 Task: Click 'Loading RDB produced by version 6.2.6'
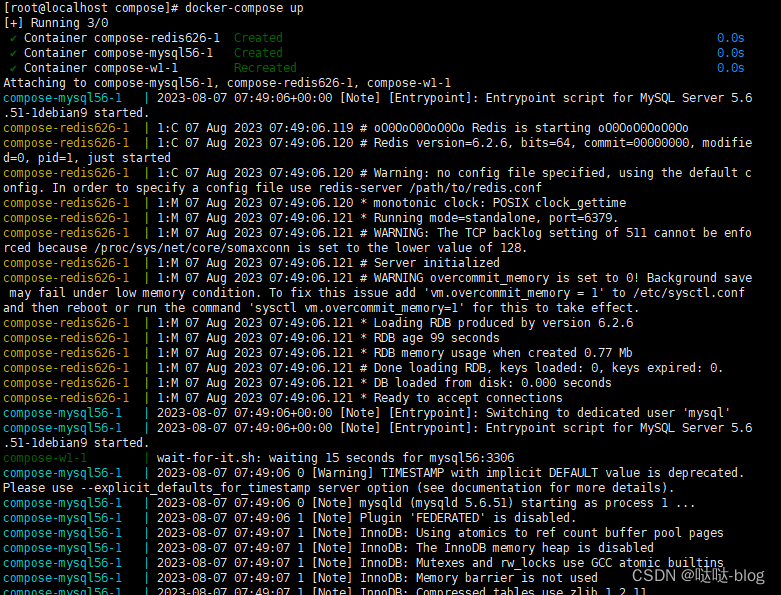click(503, 323)
